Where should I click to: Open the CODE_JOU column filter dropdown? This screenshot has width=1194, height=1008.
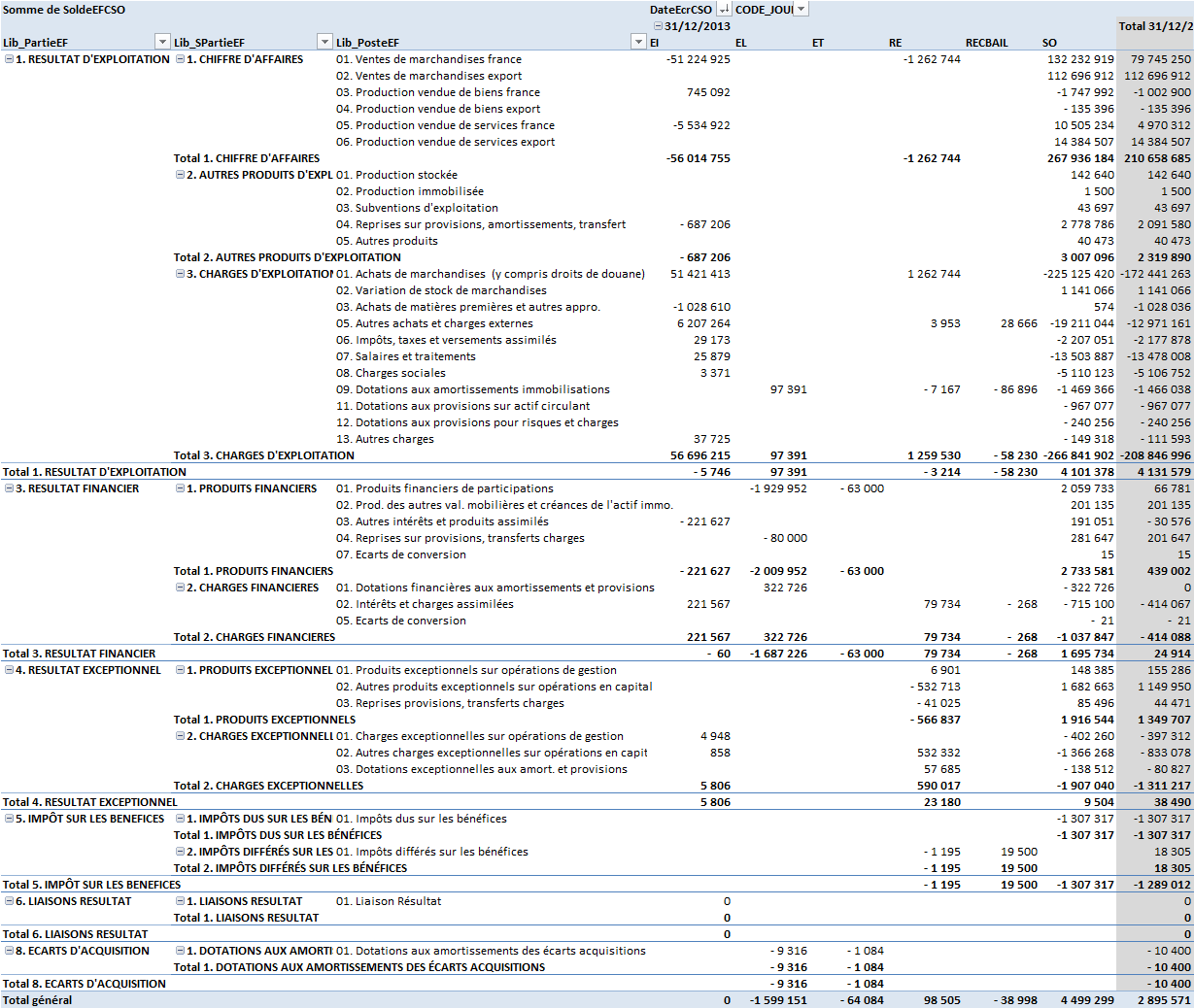pos(801,10)
